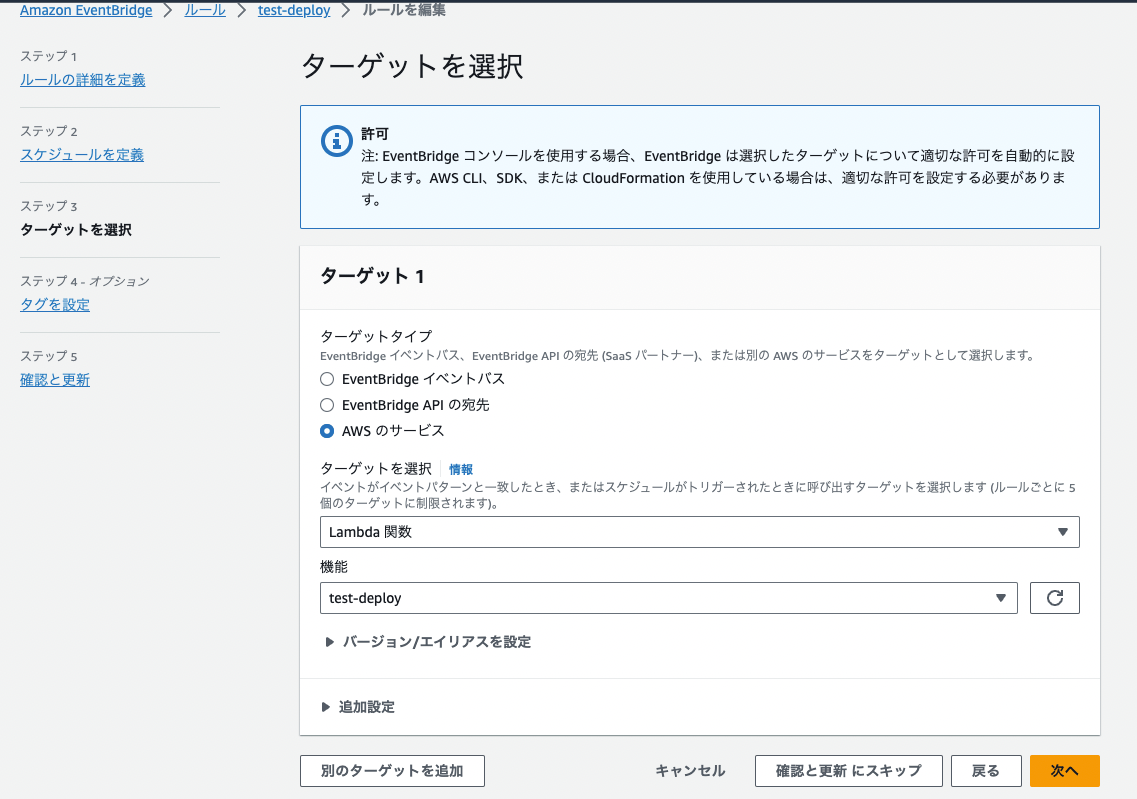Click the refresh functions icon button

tap(1054, 598)
